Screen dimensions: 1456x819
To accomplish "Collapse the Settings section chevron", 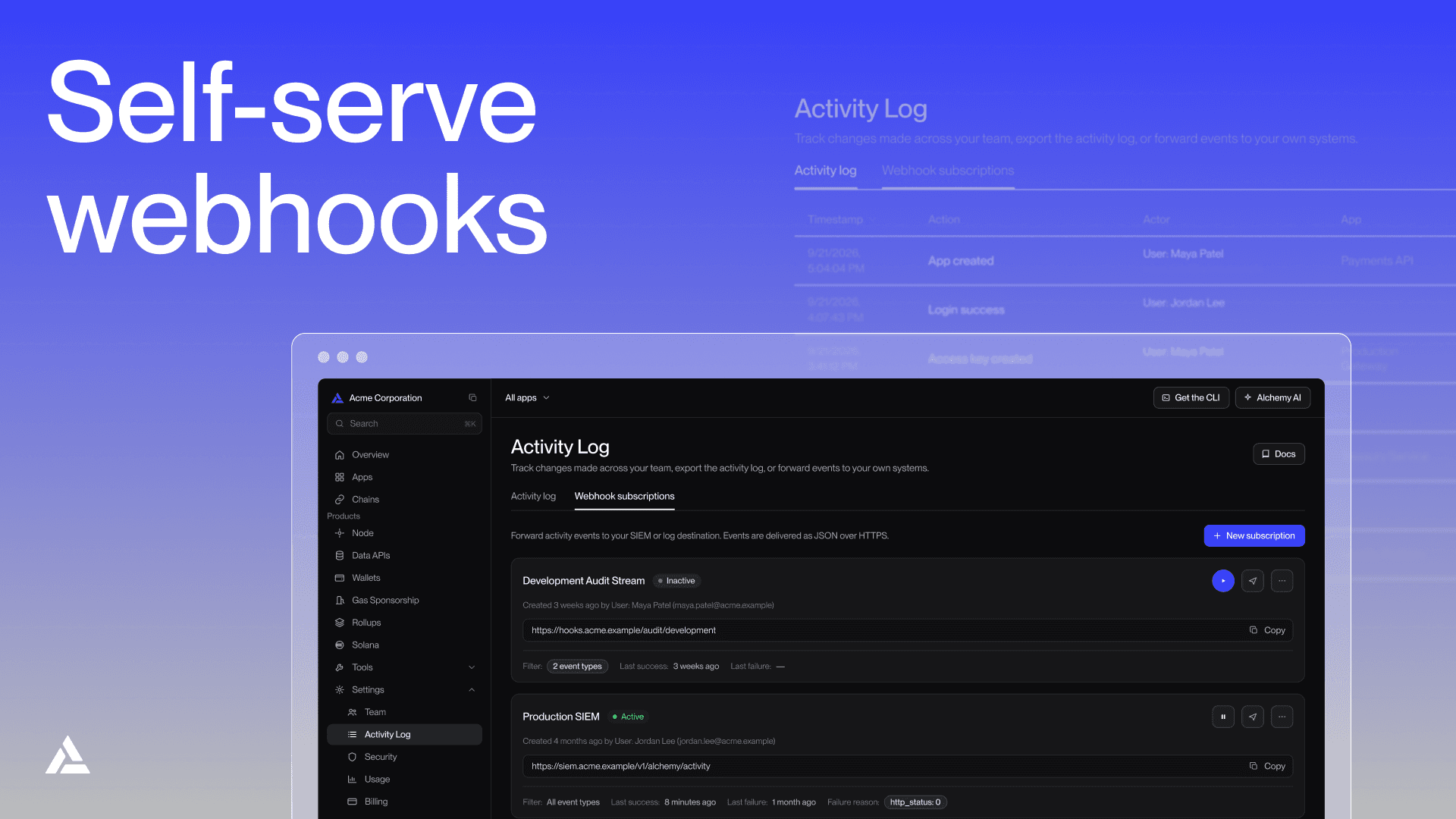I will [472, 690].
